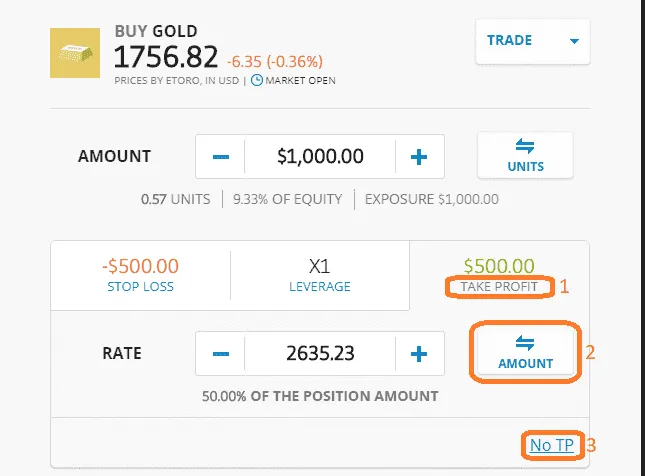Screen dimensions: 645x476
Task: Switch take profit entry to AMOUNT
Action: [525, 352]
